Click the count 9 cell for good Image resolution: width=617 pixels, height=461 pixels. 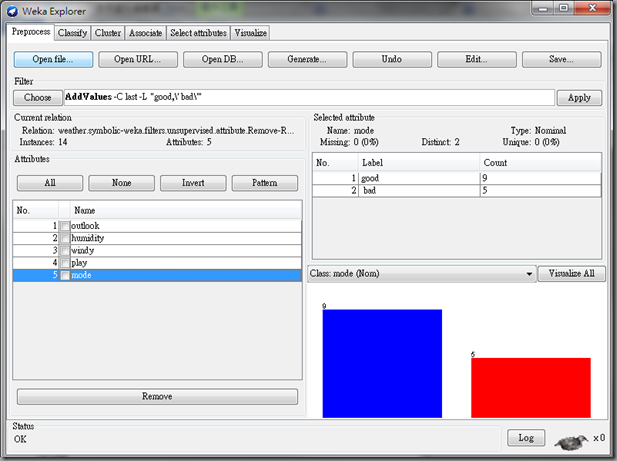540,178
